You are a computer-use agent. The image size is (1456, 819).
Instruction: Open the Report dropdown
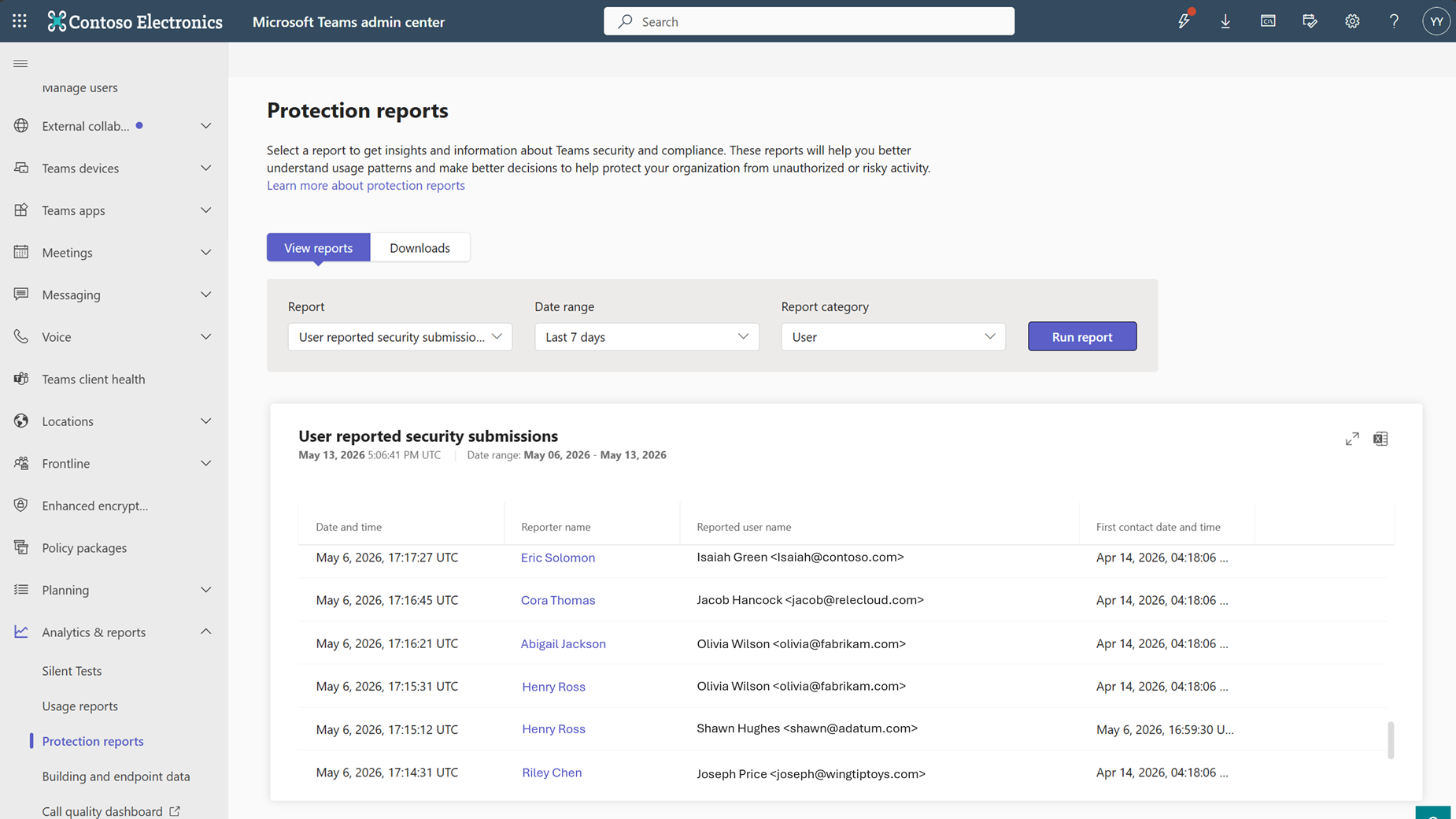coord(400,337)
